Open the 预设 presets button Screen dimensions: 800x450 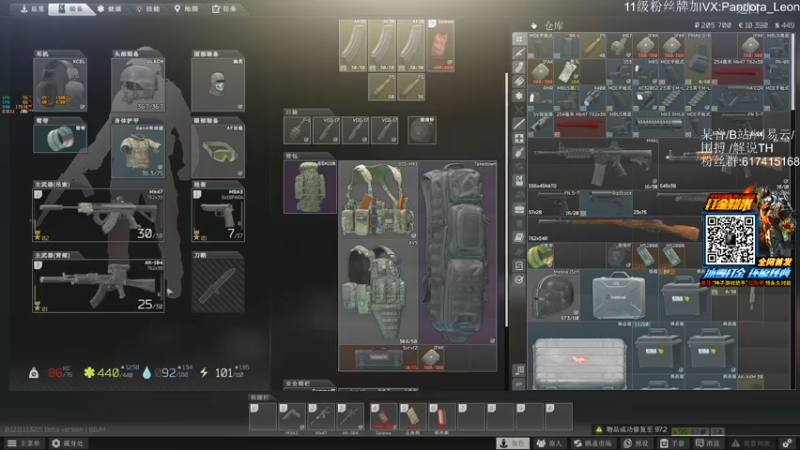(x=636, y=443)
